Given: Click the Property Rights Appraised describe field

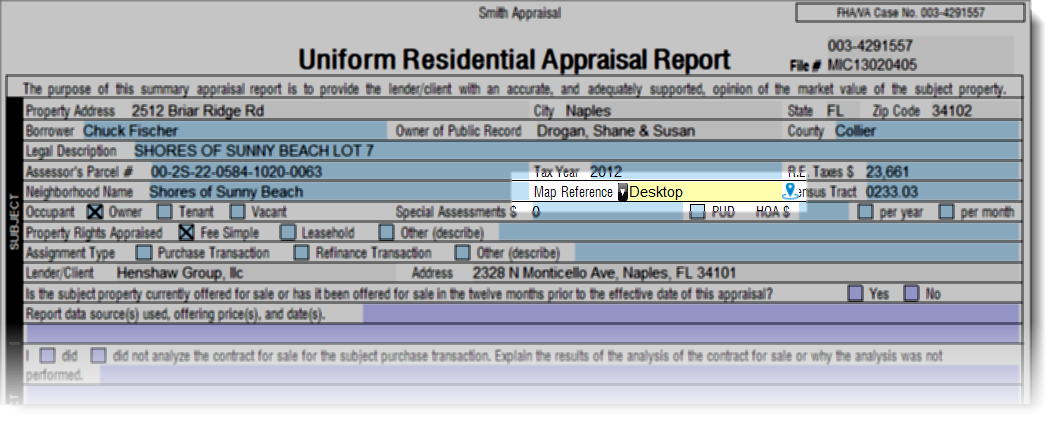Looking at the screenshot, I should pyautogui.click(x=760, y=233).
